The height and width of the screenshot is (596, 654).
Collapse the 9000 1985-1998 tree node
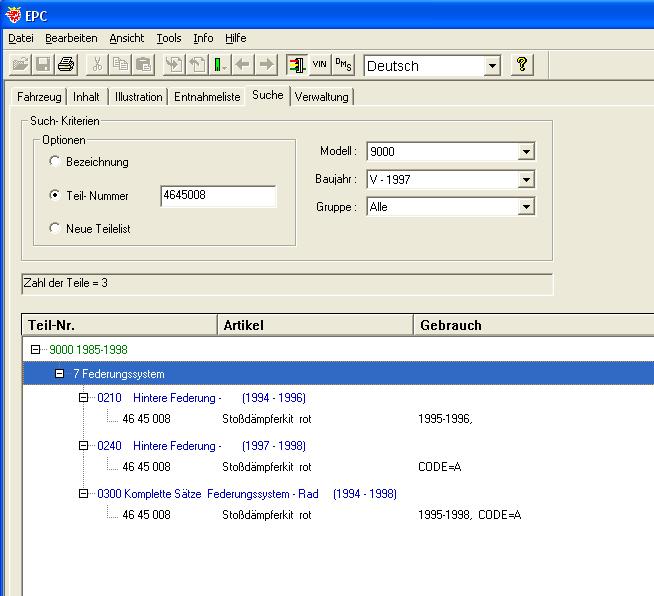click(35, 350)
